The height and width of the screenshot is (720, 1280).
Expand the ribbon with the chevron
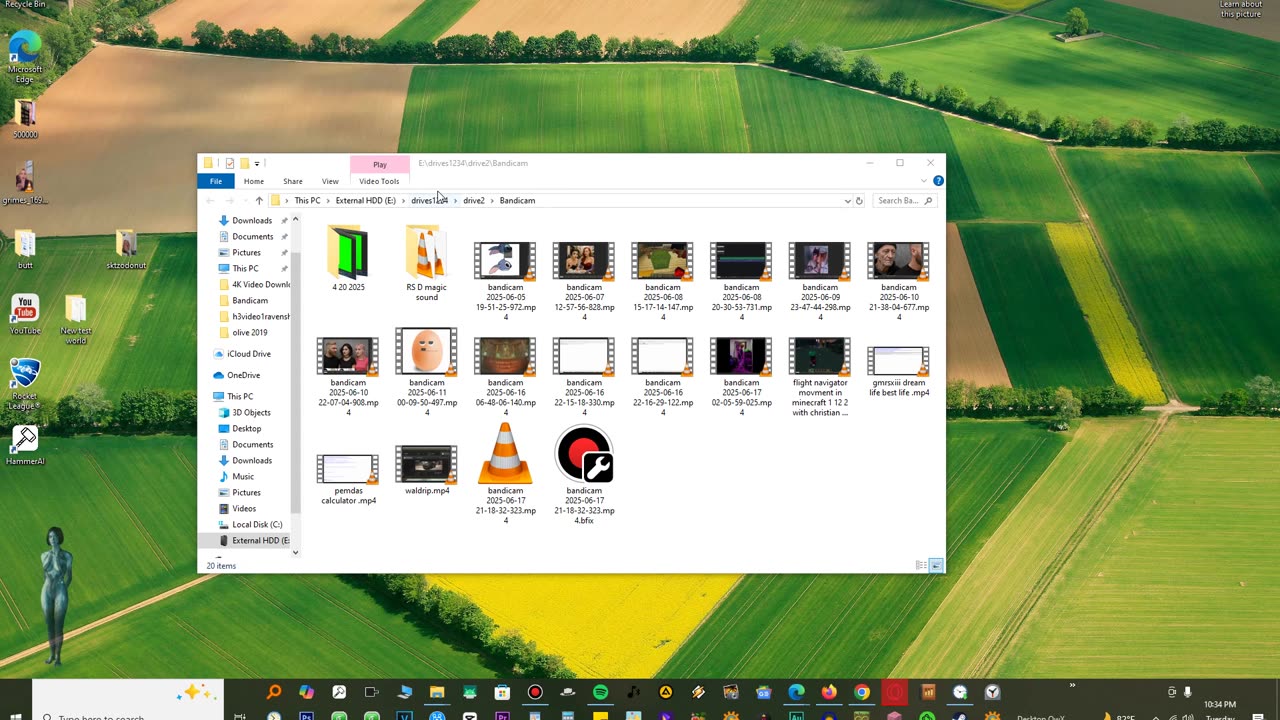[x=924, y=181]
